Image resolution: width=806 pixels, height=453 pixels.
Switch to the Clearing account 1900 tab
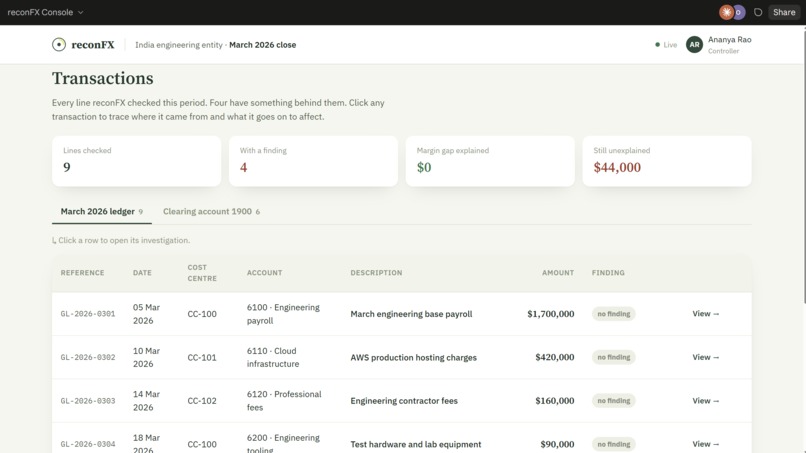(211, 211)
